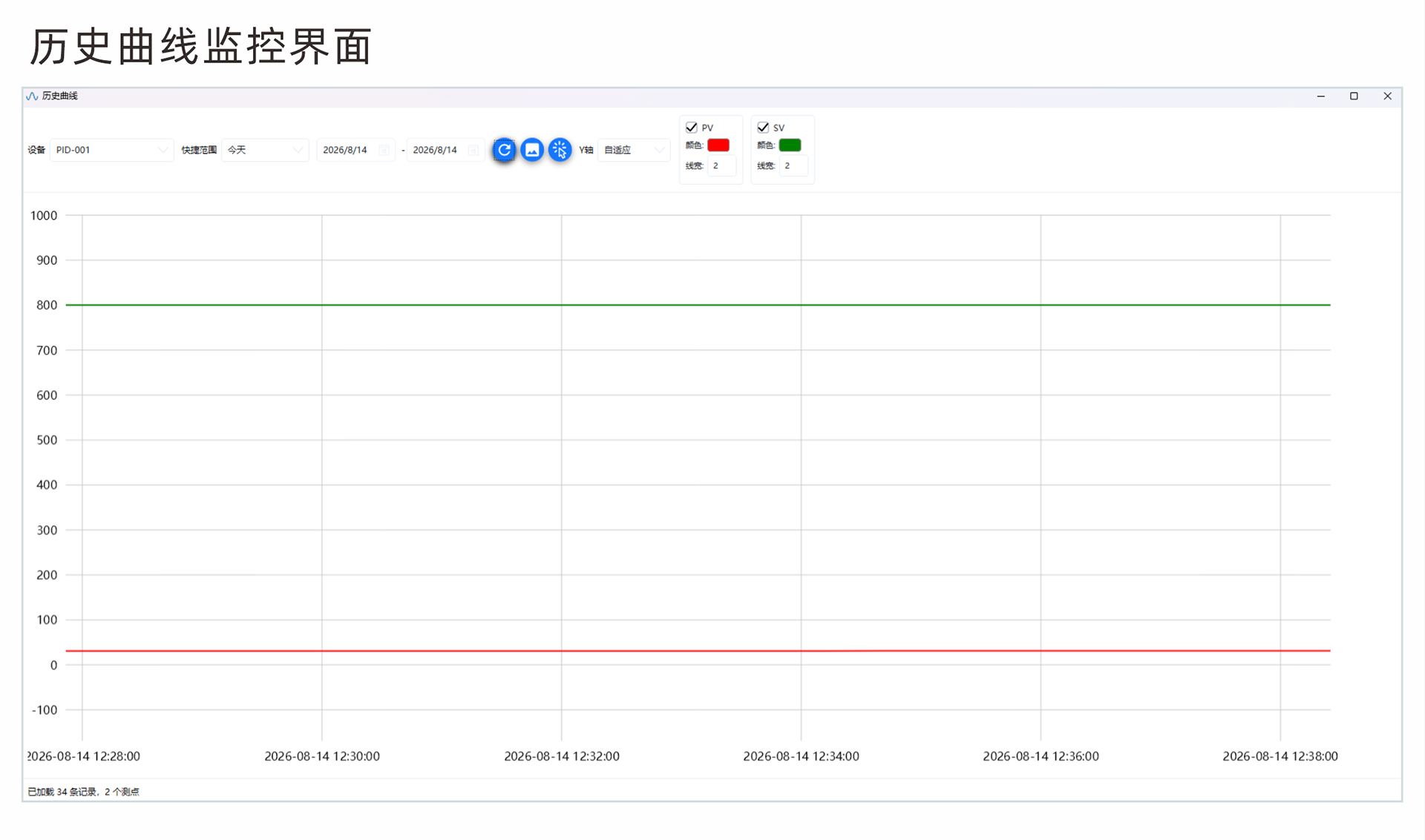Image resolution: width=1425 pixels, height=840 pixels.
Task: Click the 2026-08-14 12:30:00 axis label
Action: coord(322,756)
